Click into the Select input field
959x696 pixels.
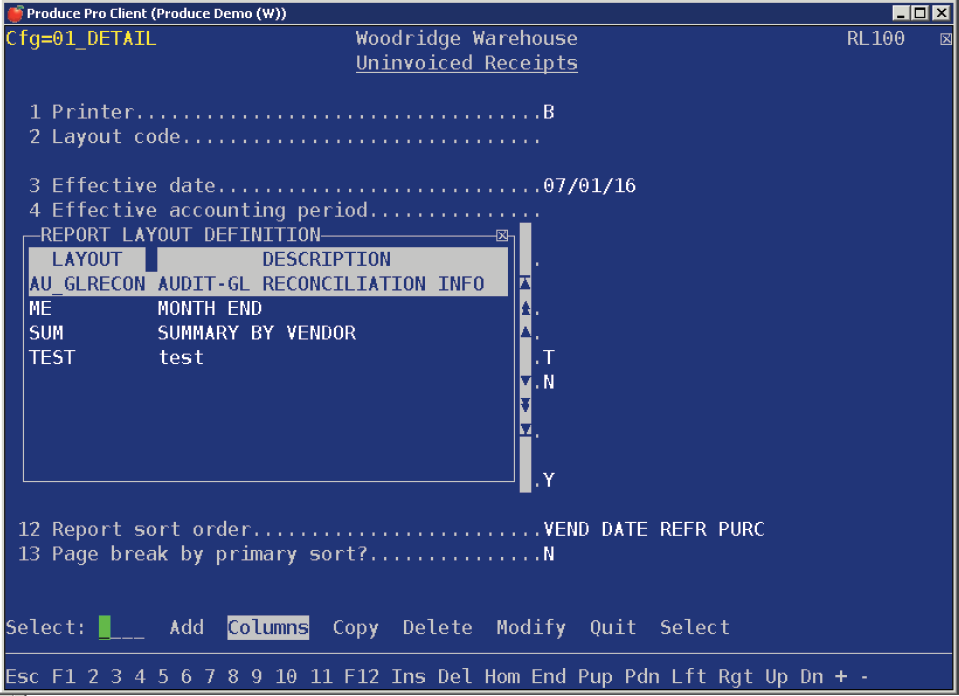point(122,628)
